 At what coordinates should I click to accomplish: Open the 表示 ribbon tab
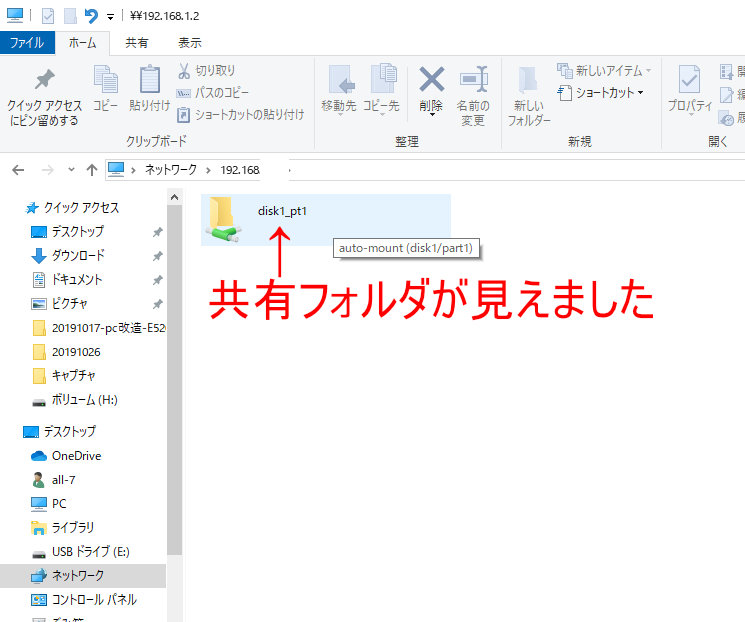189,43
